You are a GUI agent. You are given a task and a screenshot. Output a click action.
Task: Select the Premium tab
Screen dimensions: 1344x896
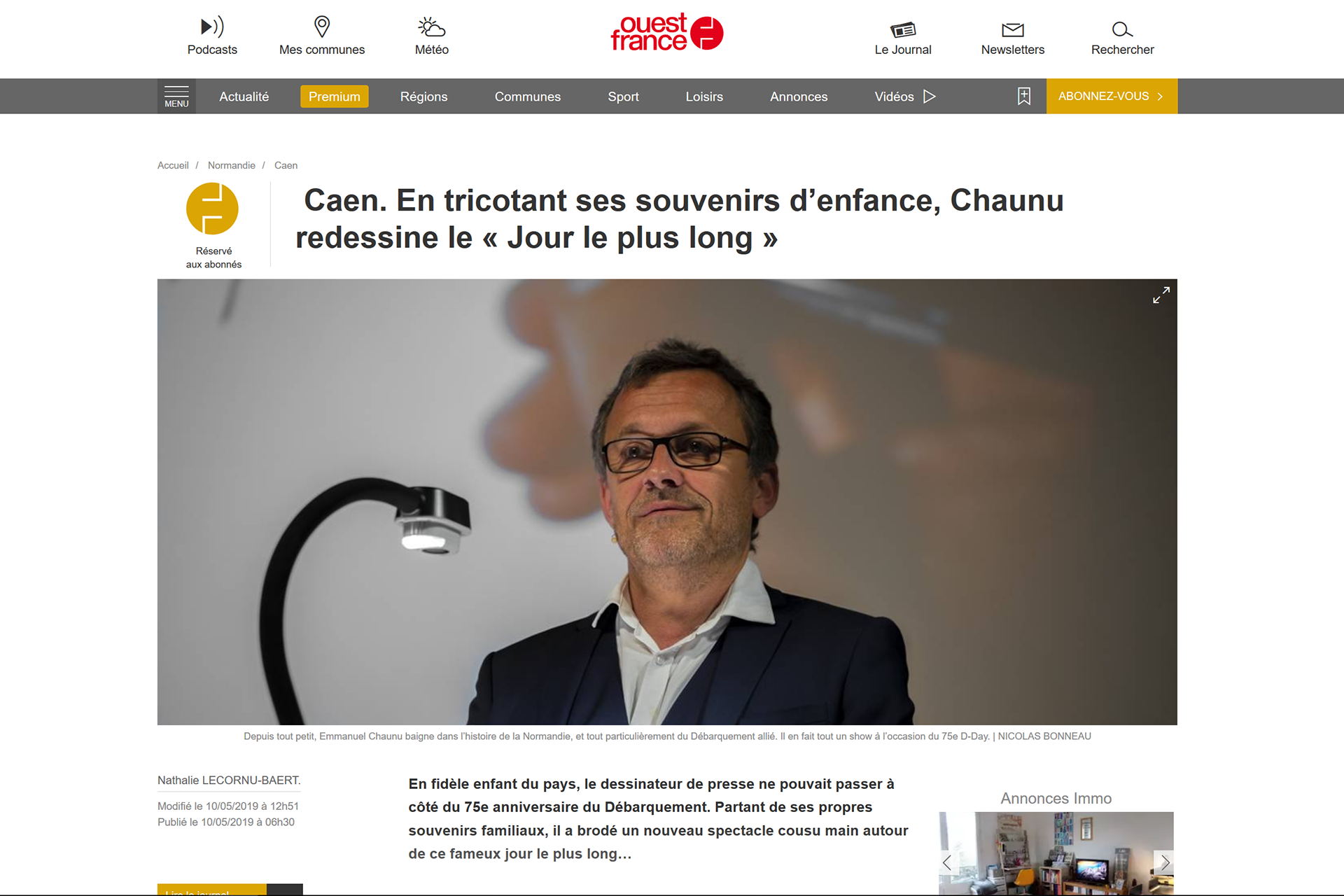[x=335, y=97]
